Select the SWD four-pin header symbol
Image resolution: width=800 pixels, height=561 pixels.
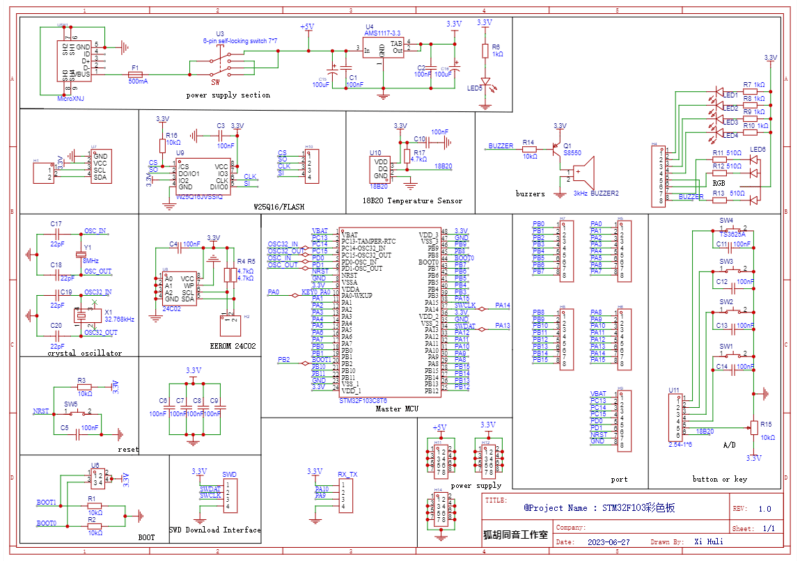(230, 496)
